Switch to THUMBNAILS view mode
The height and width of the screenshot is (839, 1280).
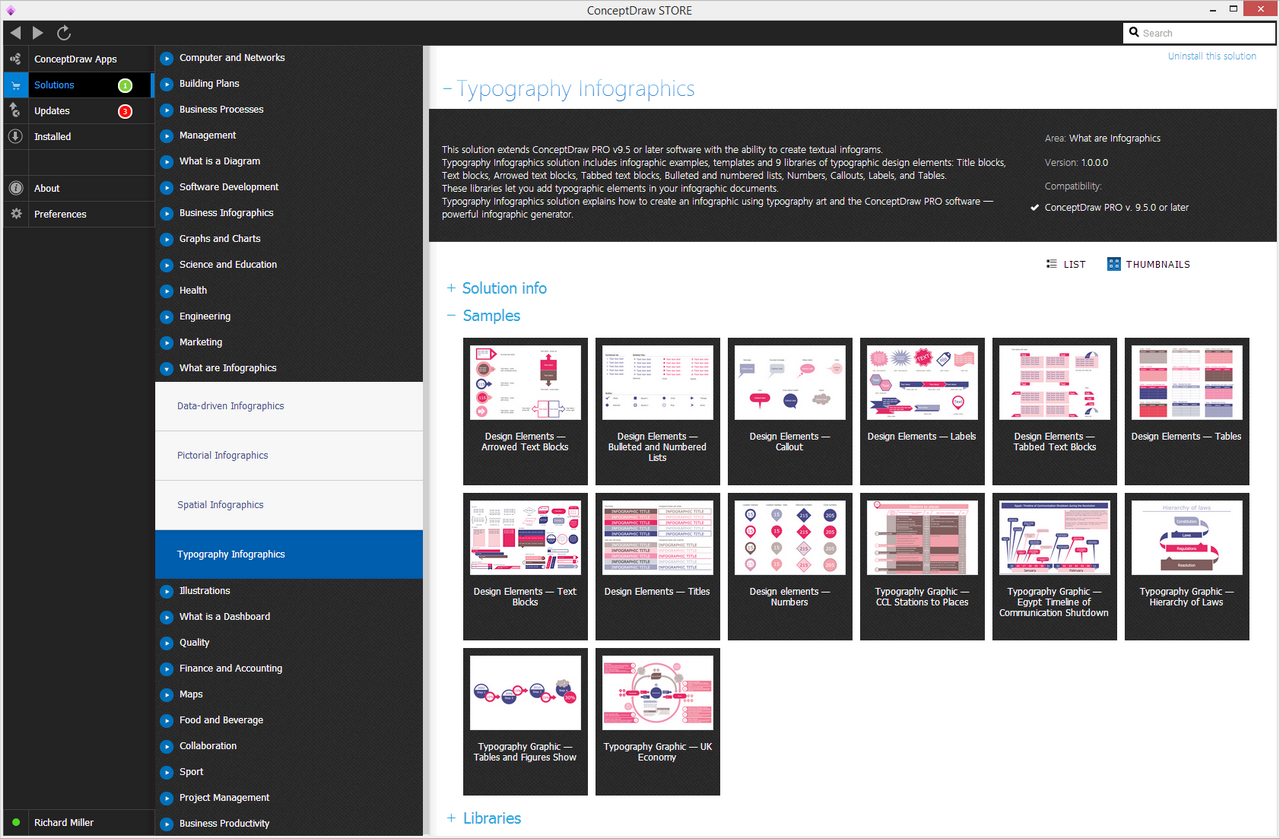[x=1149, y=264]
